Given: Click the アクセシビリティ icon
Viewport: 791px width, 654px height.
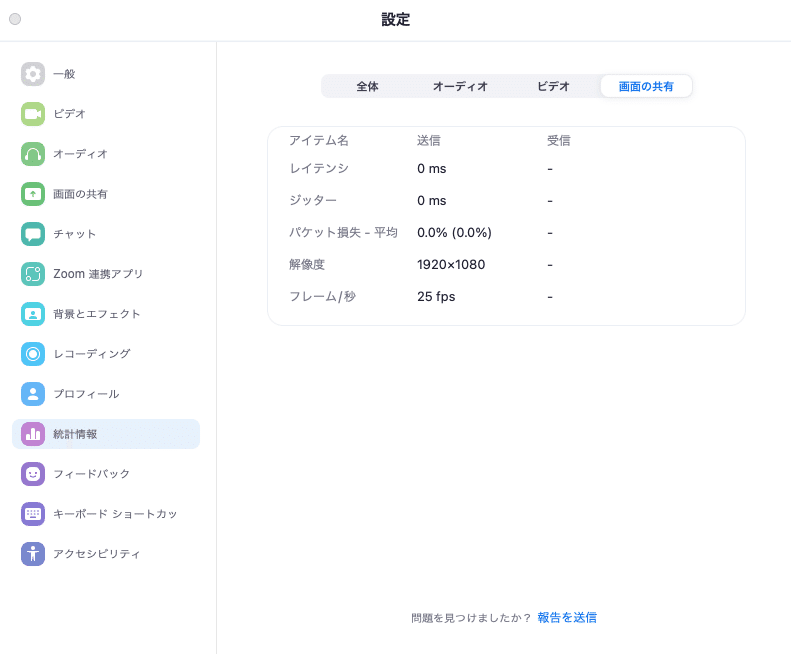Looking at the screenshot, I should (x=33, y=554).
